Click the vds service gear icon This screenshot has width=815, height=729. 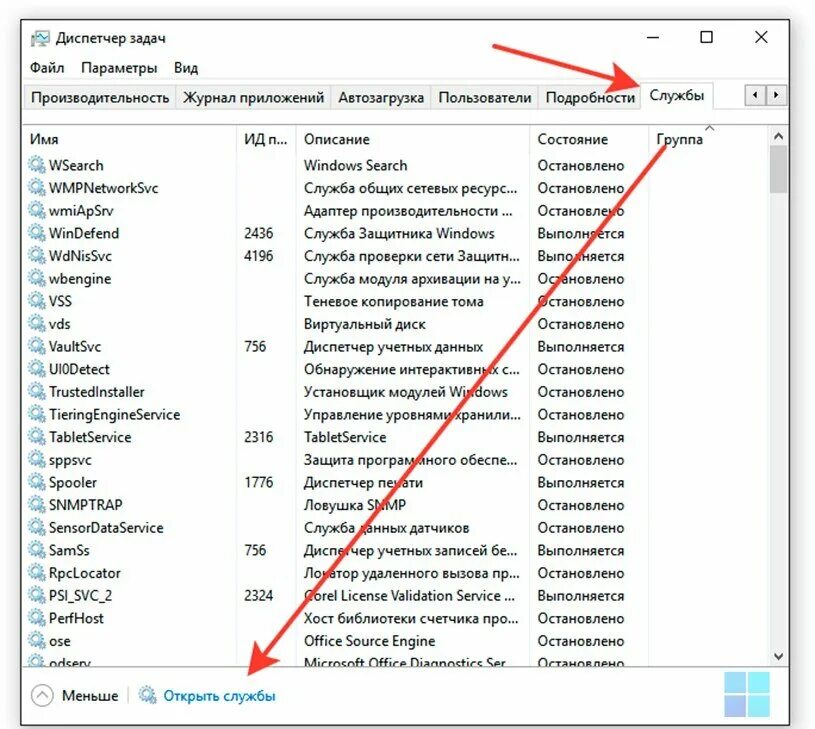pyautogui.click(x=36, y=323)
